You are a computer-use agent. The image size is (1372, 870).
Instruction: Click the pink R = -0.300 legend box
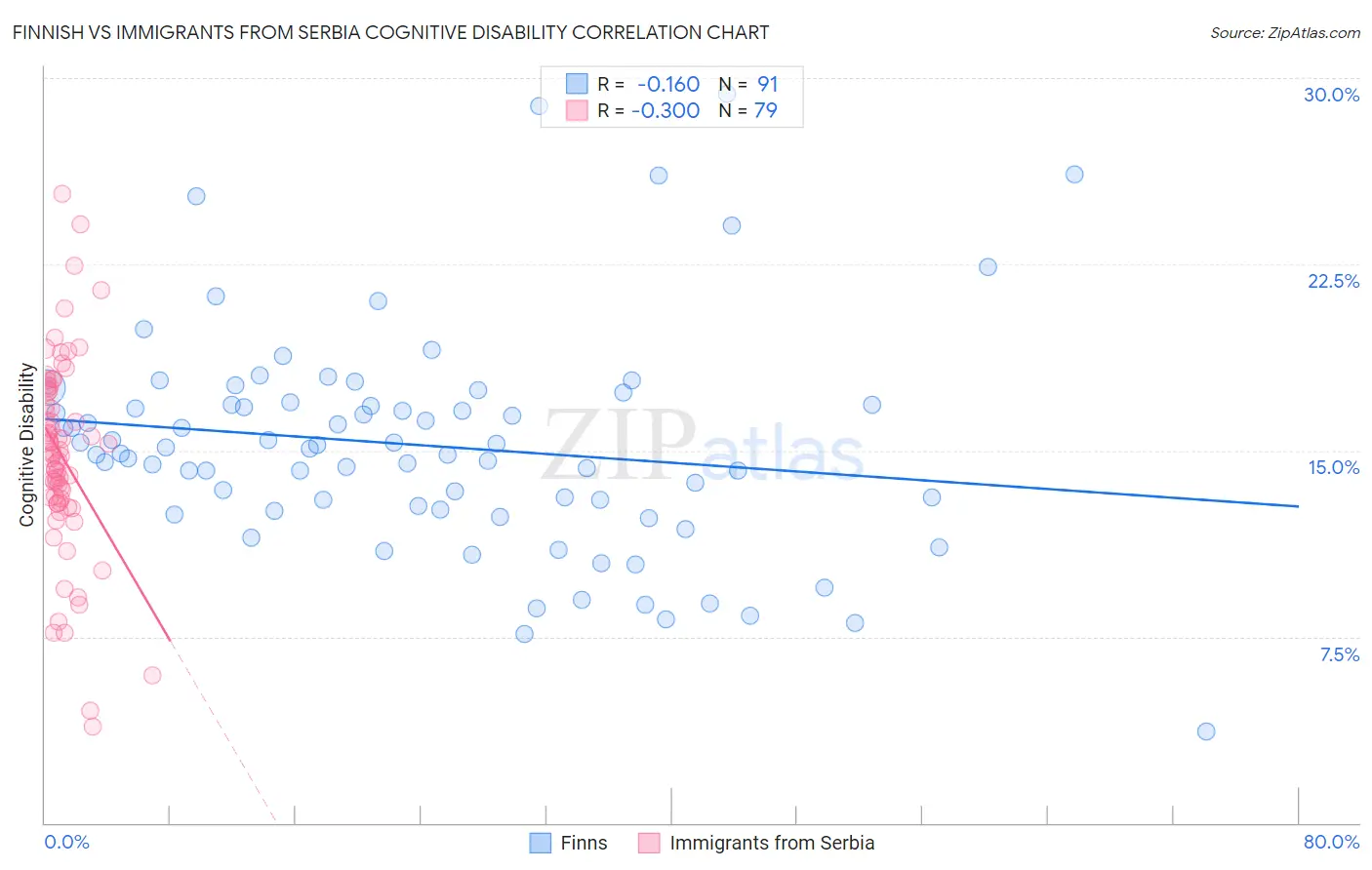(578, 110)
